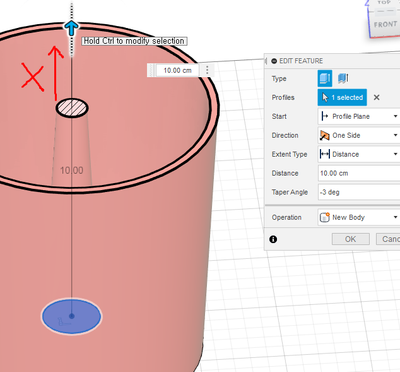Click the Cancel button

pyautogui.click(x=388, y=239)
